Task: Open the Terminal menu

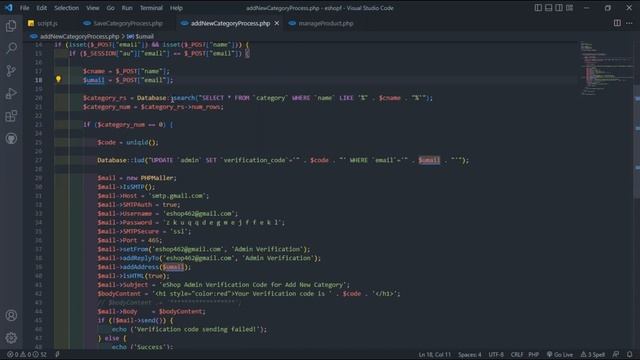Action: pos(151,8)
